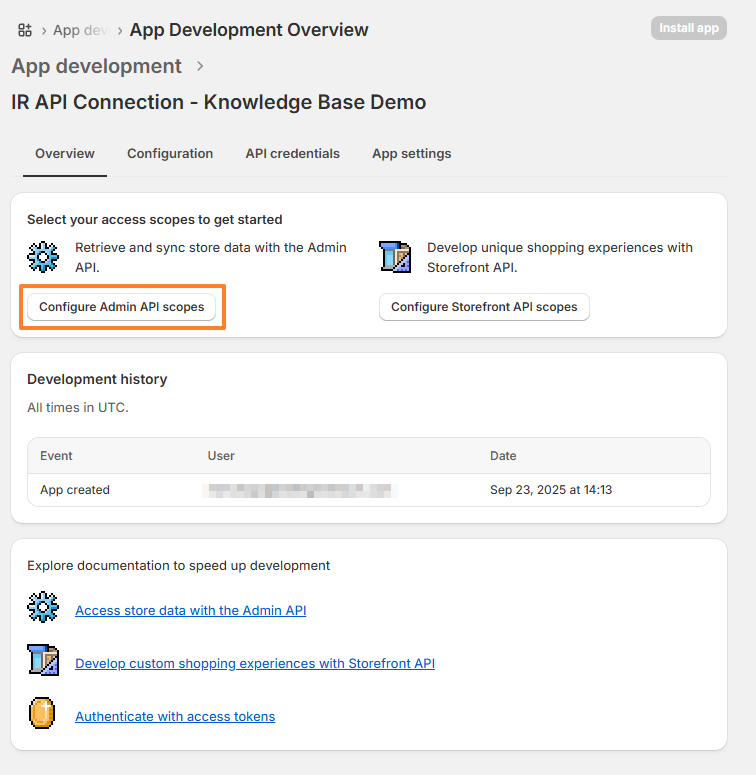Open the Configuration tab
Viewport: 756px width, 775px height.
[170, 154]
